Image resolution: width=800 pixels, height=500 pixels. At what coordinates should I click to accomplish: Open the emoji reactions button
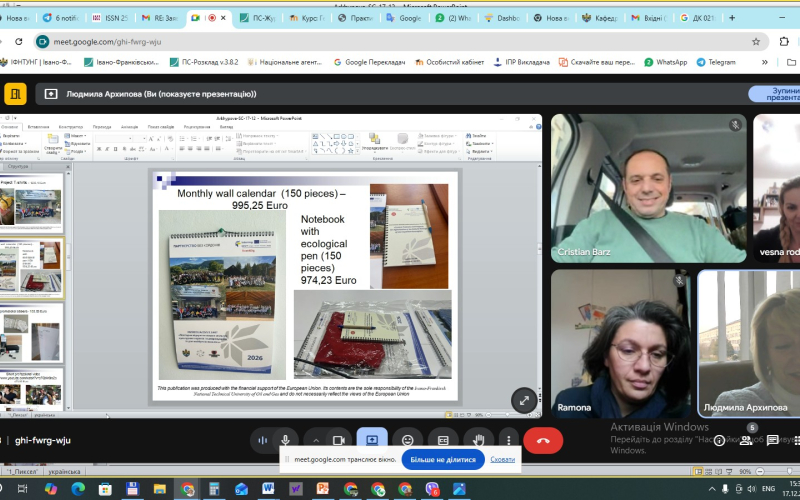click(407, 440)
